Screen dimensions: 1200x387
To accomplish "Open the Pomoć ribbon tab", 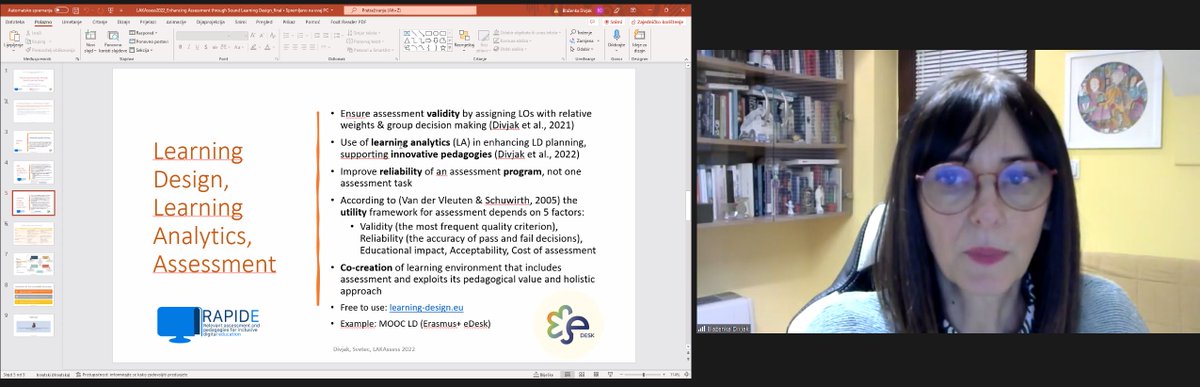I will 313,22.
